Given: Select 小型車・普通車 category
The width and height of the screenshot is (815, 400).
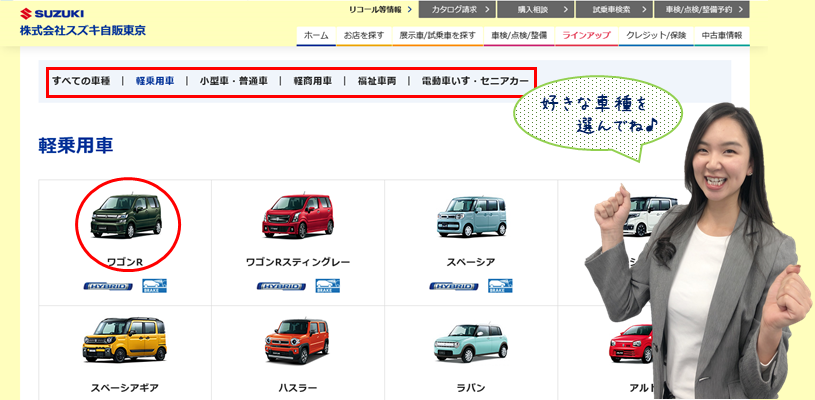Looking at the screenshot, I should [x=233, y=81].
